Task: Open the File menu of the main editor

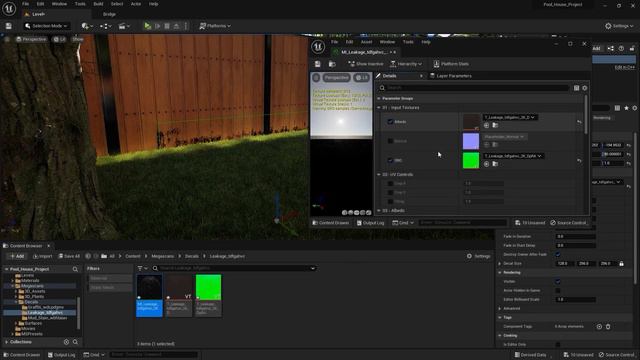Action: coord(25,4)
